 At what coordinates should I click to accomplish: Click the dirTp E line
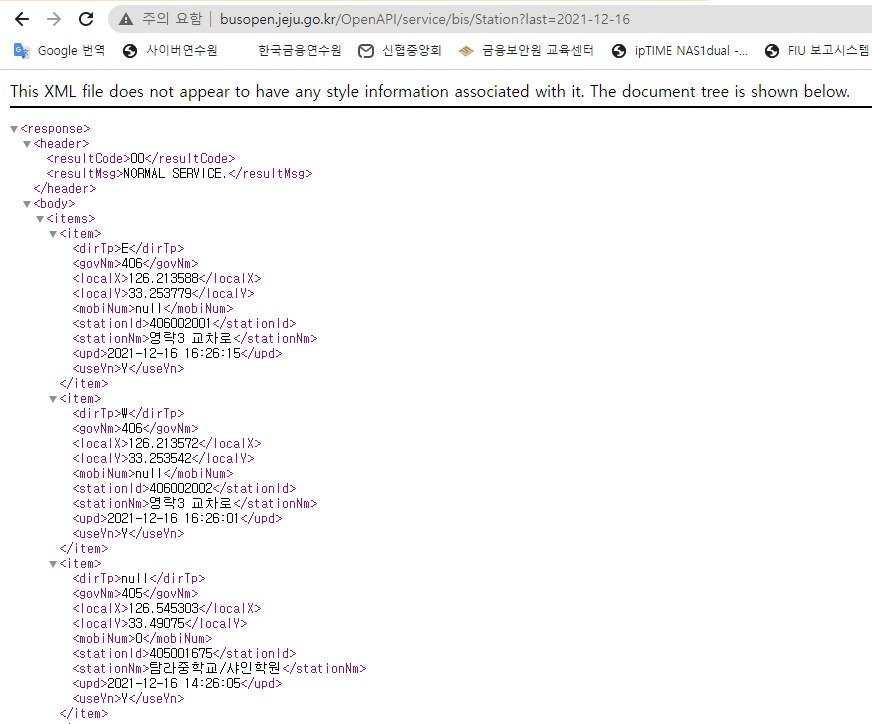[x=128, y=249]
